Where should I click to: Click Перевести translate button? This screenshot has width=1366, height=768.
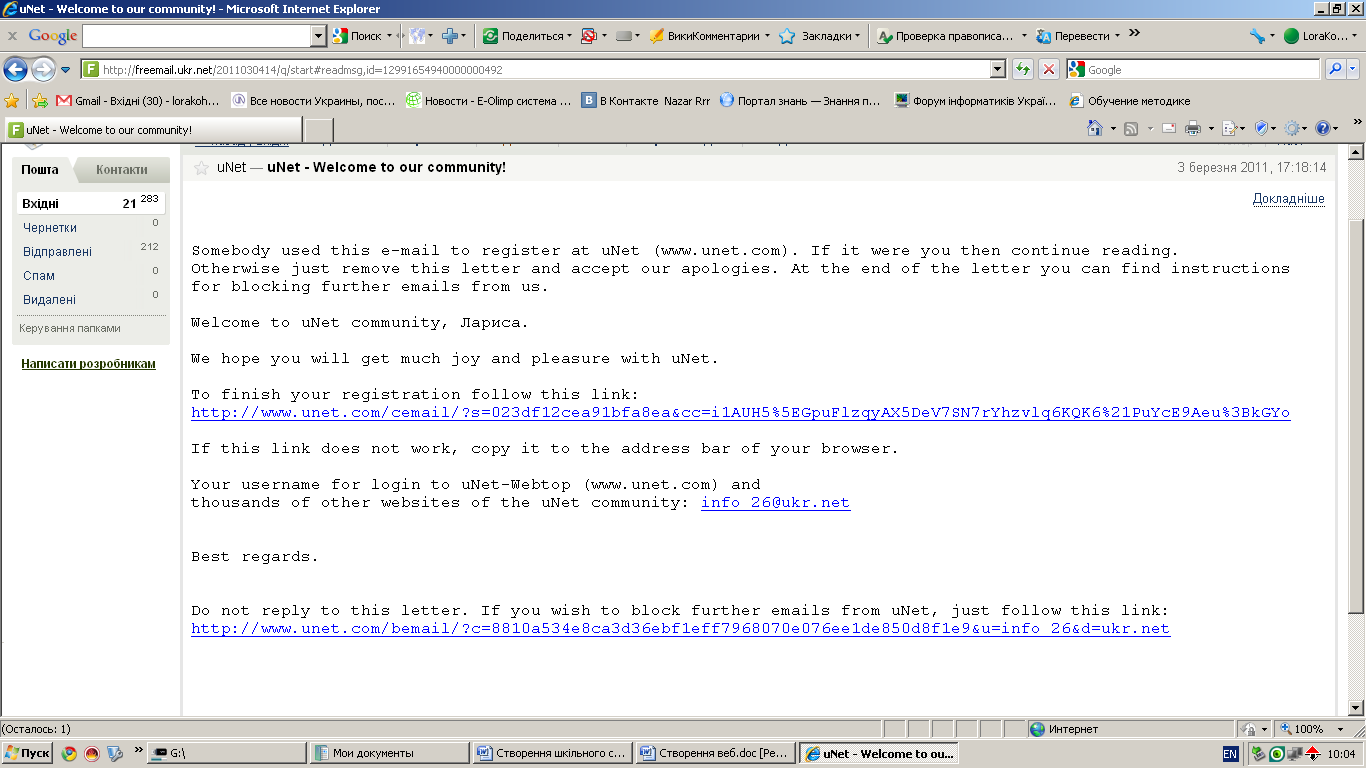coord(1078,36)
